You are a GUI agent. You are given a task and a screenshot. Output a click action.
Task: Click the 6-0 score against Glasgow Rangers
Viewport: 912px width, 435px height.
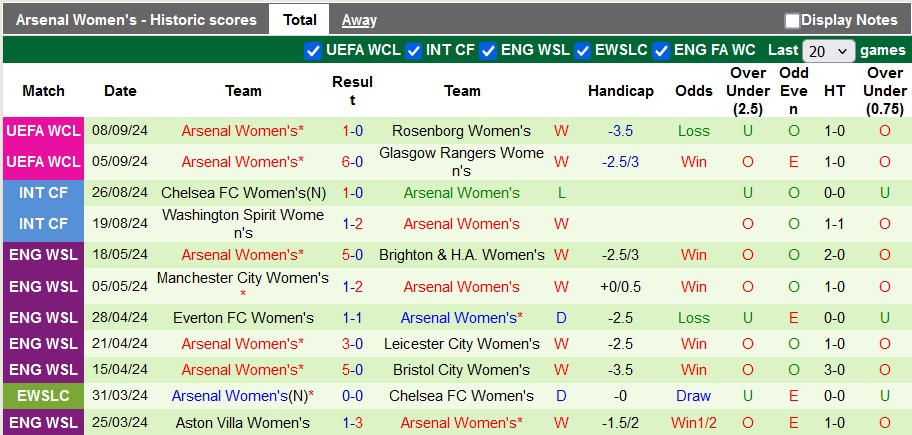point(352,162)
